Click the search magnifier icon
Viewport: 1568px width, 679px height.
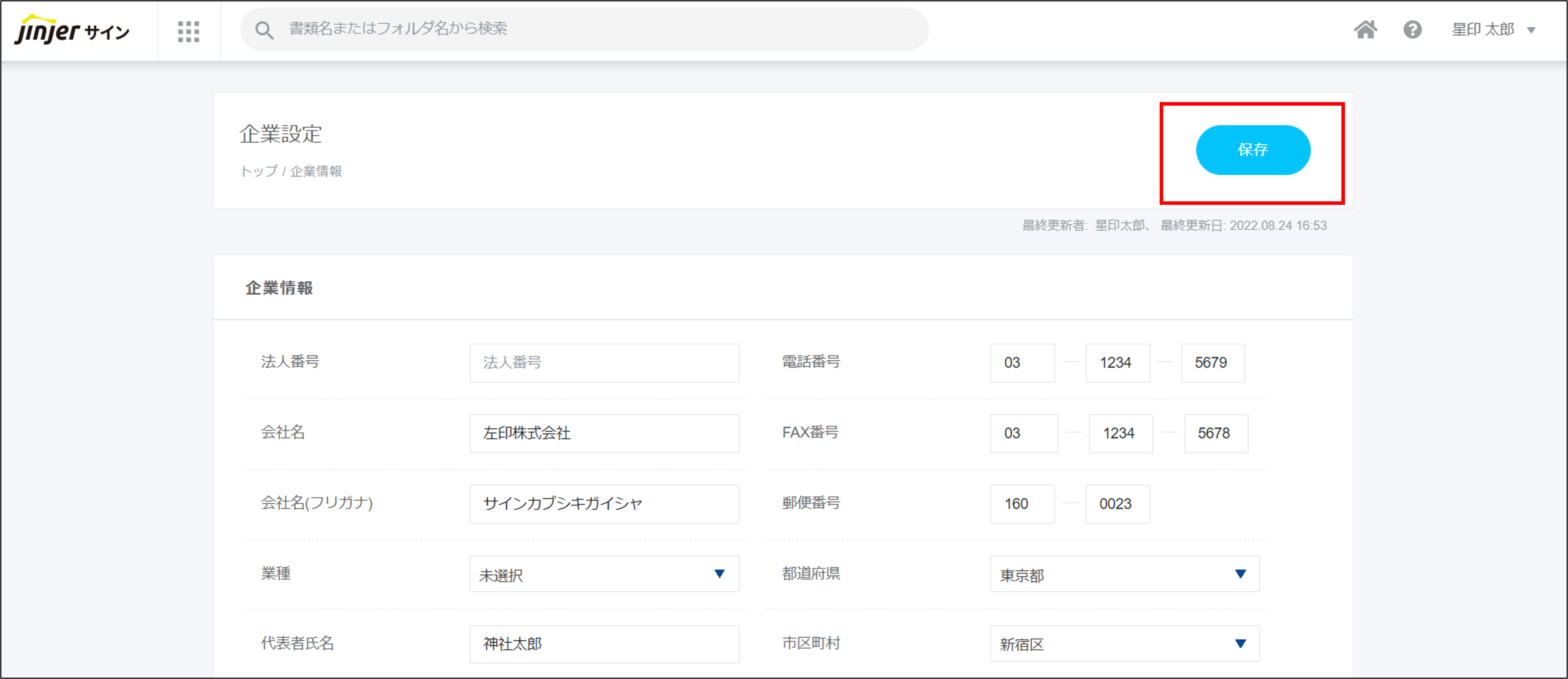pyautogui.click(x=264, y=30)
